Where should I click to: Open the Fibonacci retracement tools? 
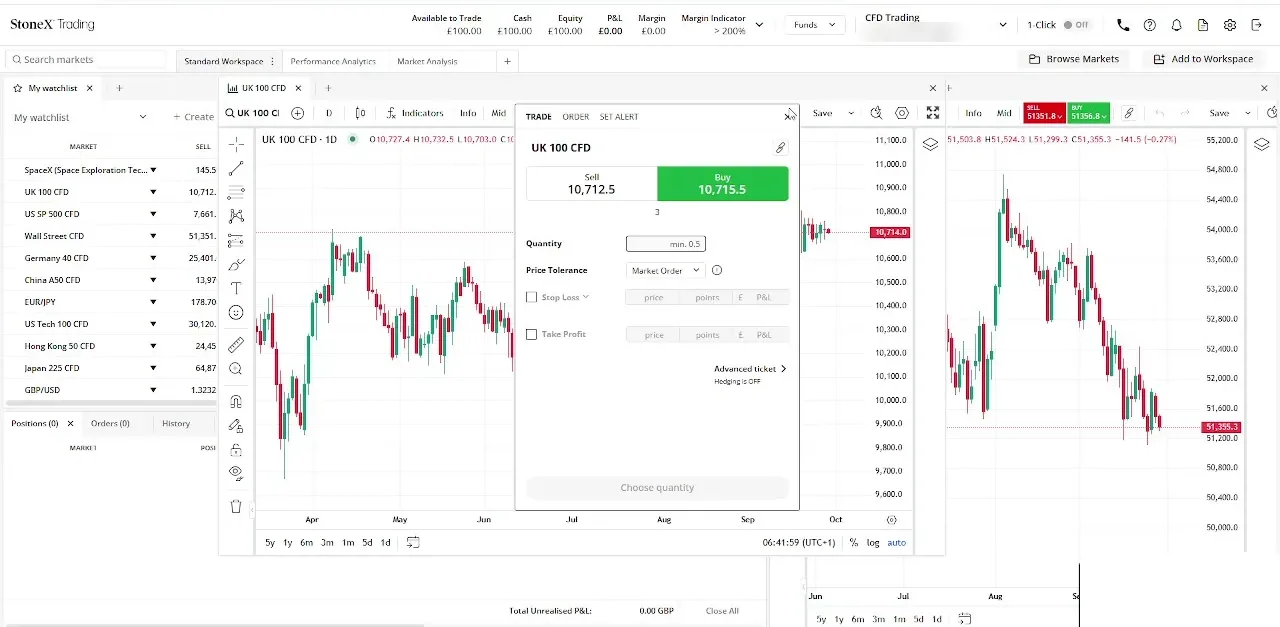(236, 192)
